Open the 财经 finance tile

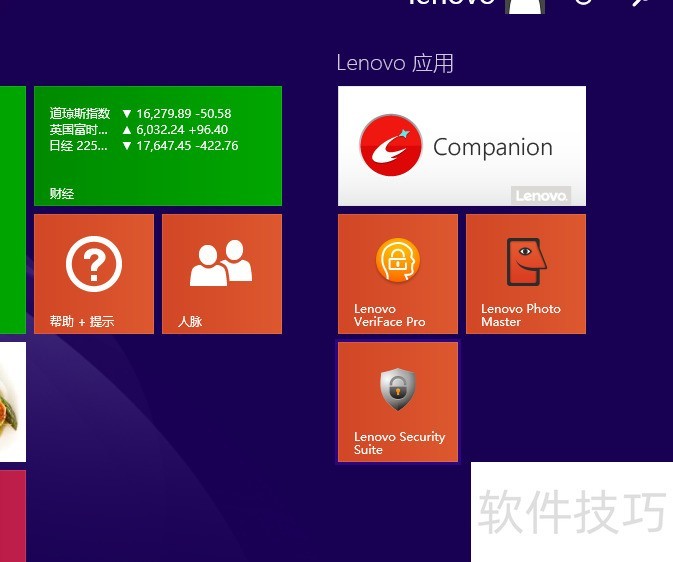(158, 146)
